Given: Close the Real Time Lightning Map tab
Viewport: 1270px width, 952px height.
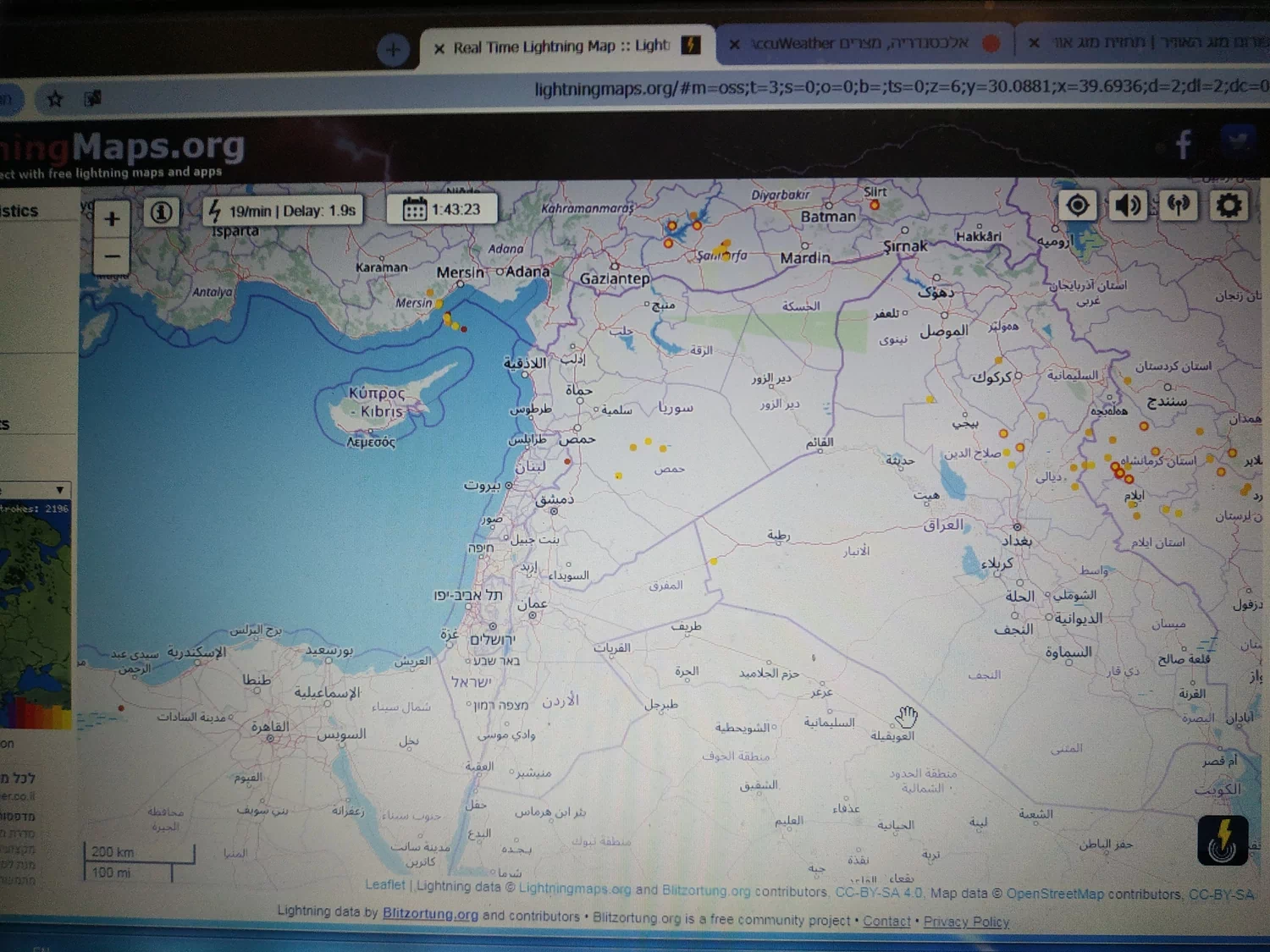Looking at the screenshot, I should tap(439, 49).
